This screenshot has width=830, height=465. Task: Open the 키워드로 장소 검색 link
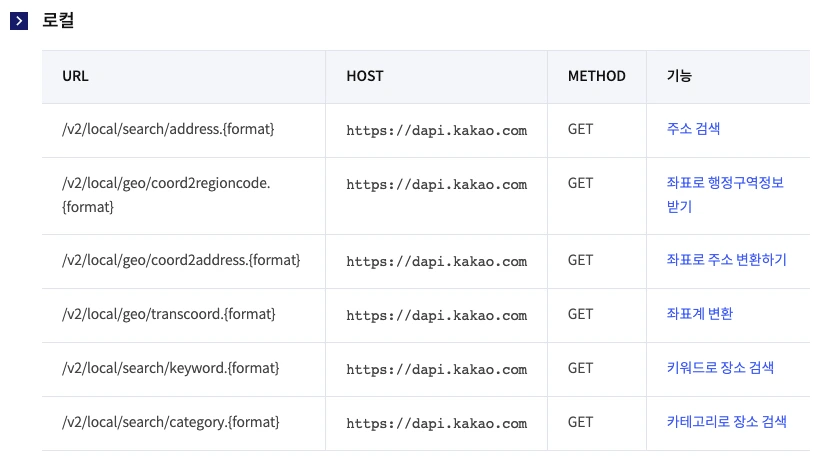pos(720,368)
